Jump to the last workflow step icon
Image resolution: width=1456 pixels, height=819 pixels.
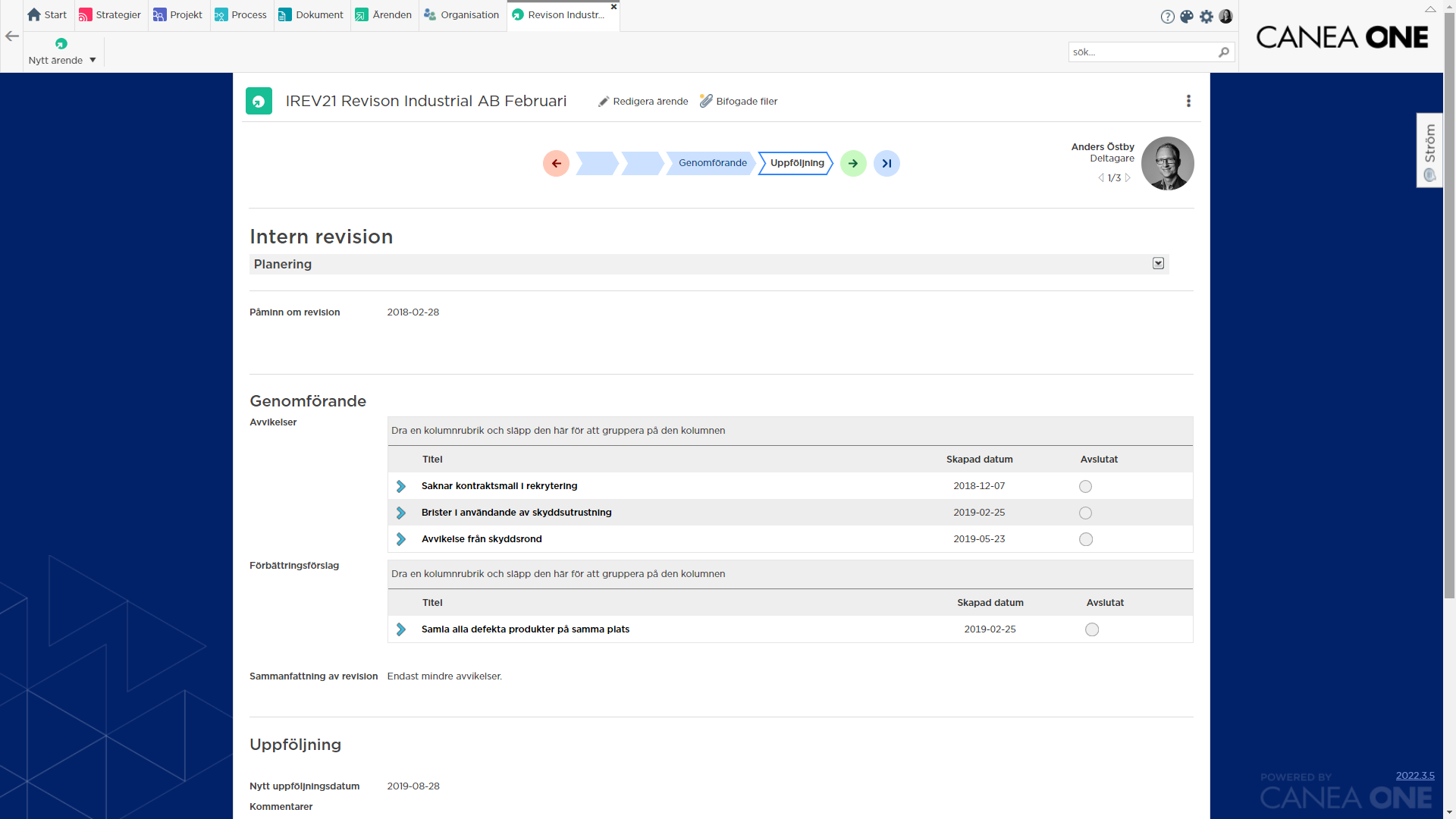click(886, 163)
